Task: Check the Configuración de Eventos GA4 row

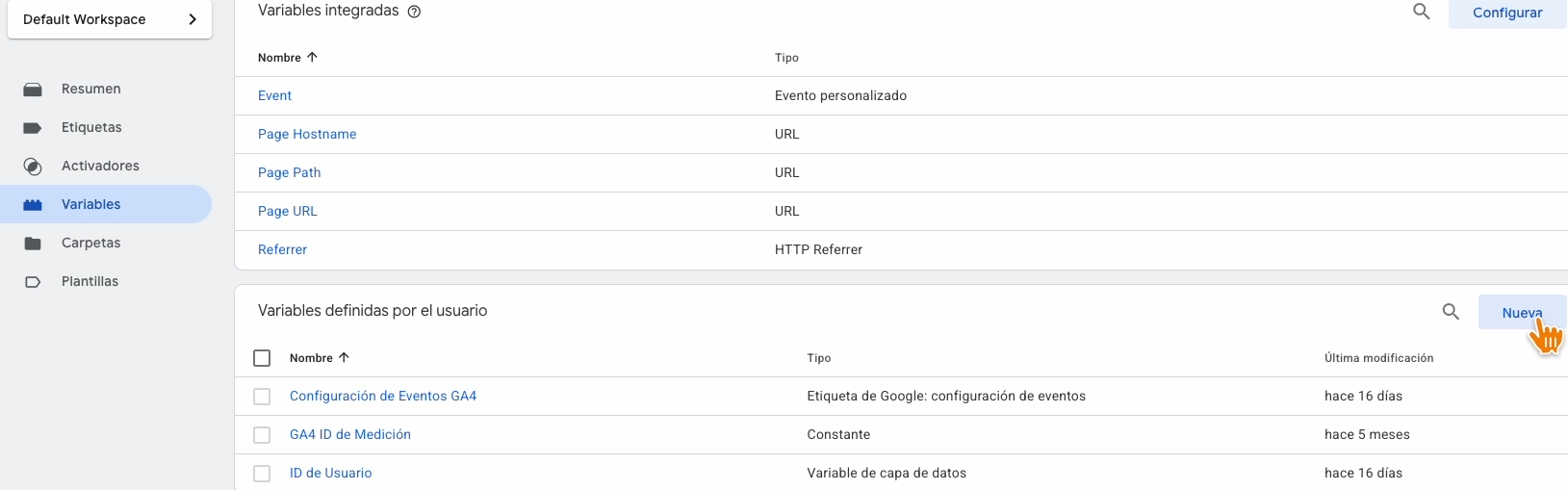Action: 262,397
